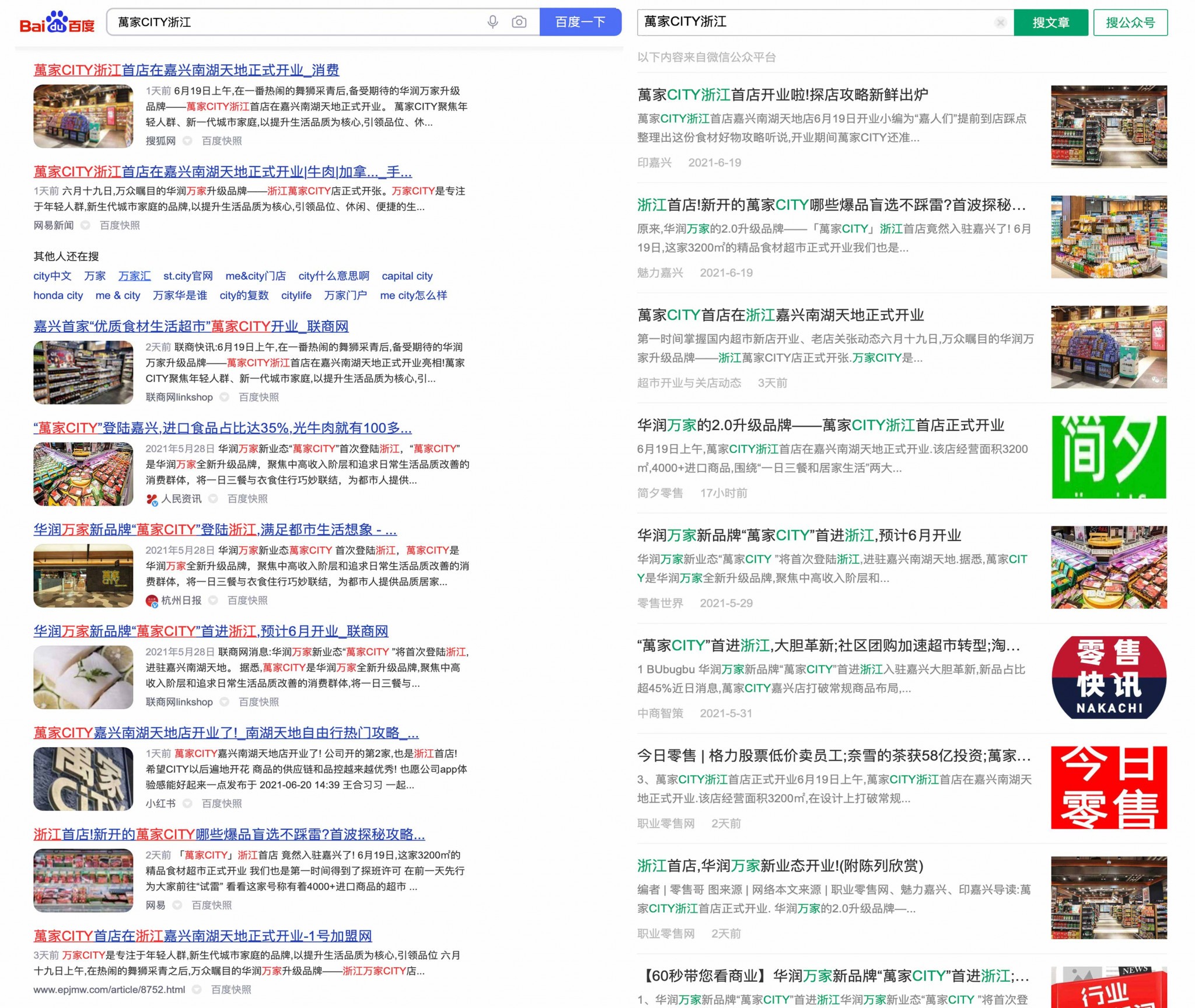Click related search st.city官网
Screen dimensions: 1195x1008
188,276
